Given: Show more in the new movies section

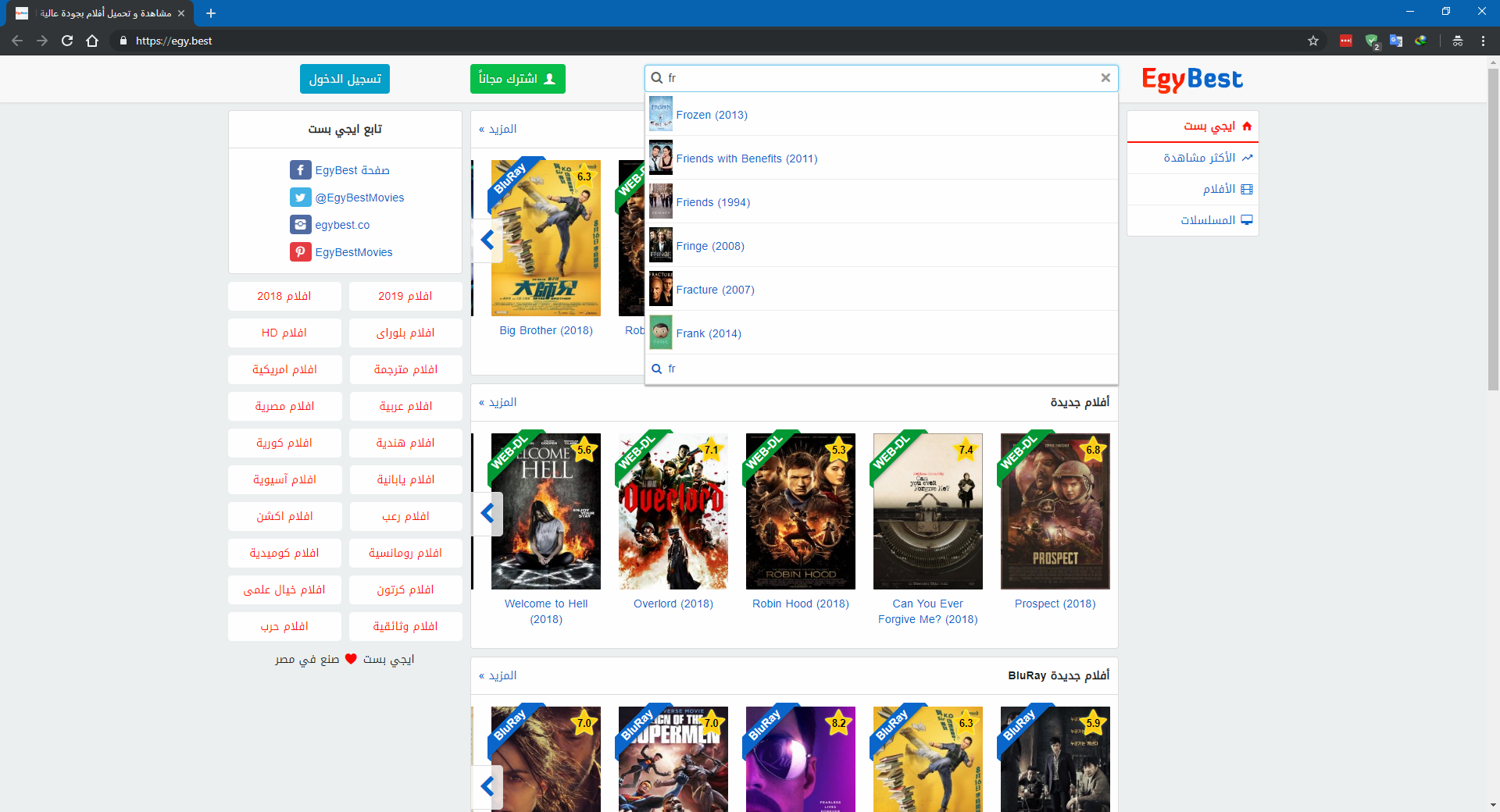Looking at the screenshot, I should click(x=498, y=402).
